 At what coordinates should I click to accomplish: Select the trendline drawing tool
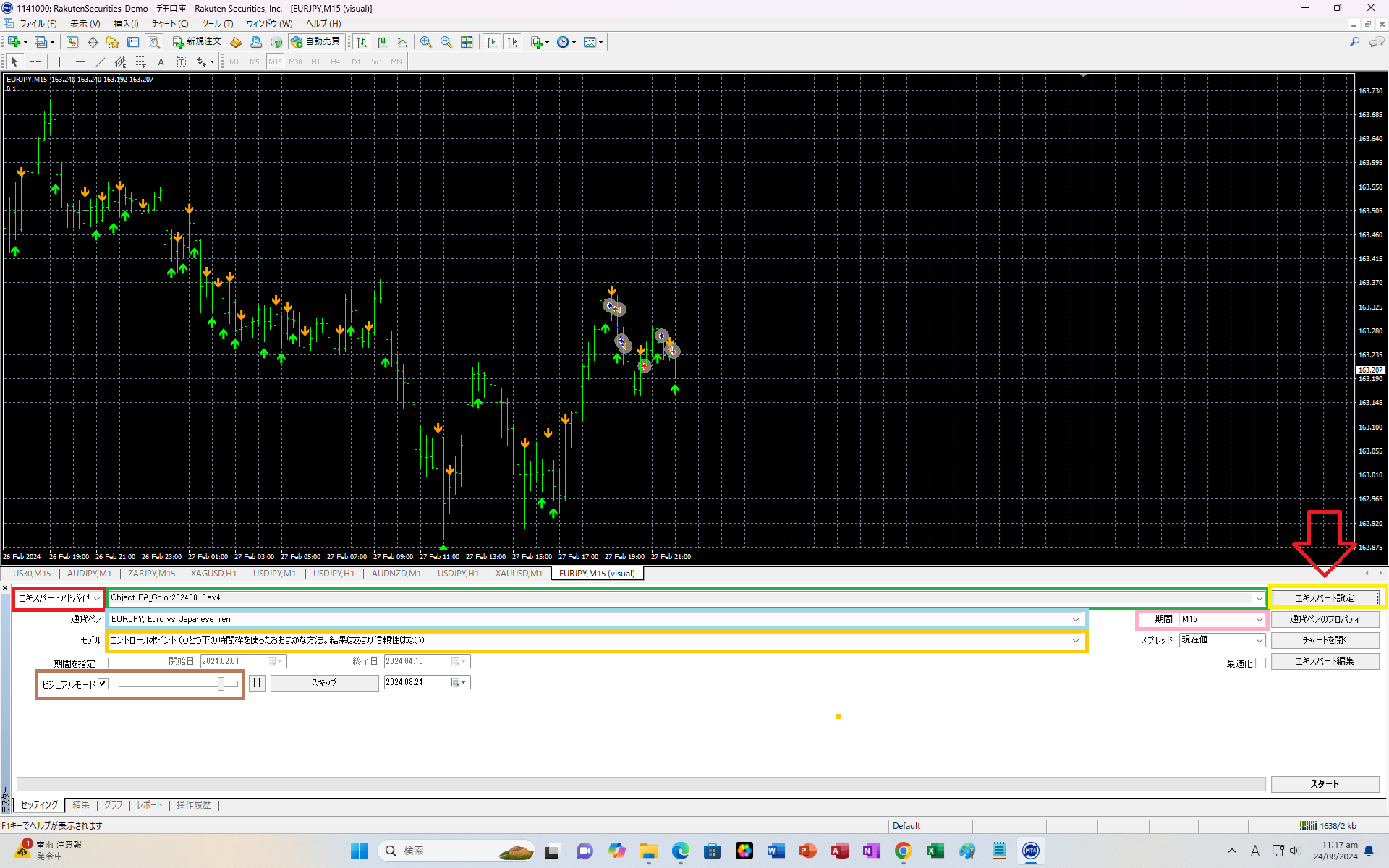100,61
